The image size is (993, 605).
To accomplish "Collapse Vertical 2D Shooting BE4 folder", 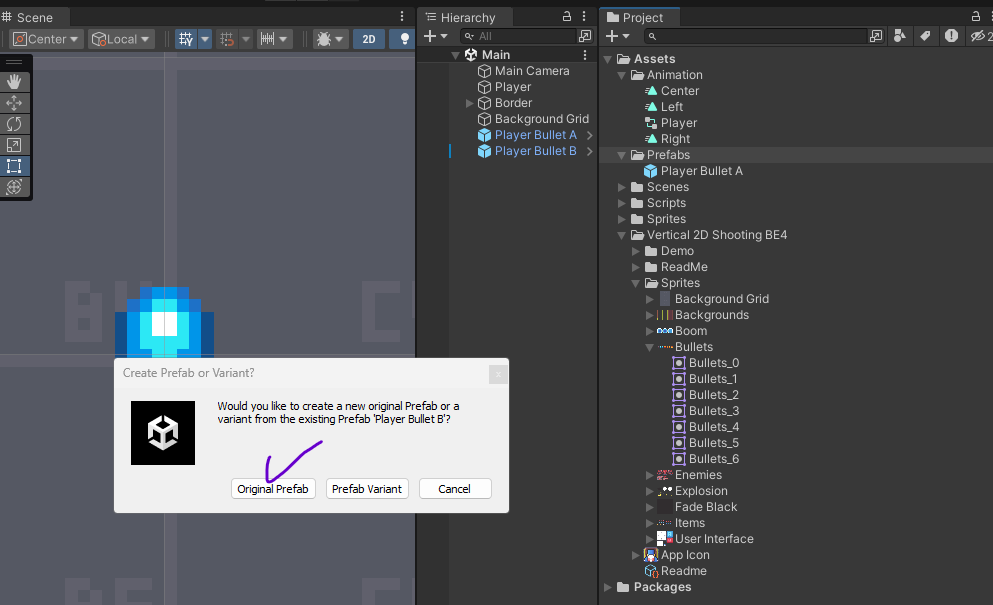I will click(621, 235).
